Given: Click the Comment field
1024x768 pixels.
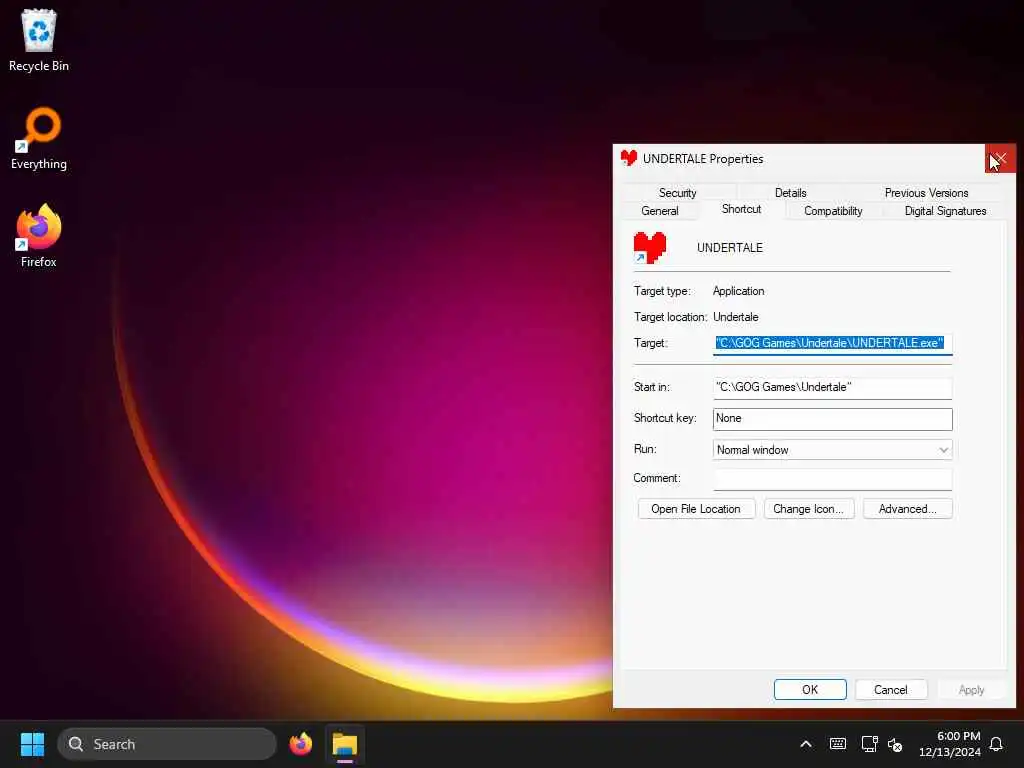Looking at the screenshot, I should 833,479.
